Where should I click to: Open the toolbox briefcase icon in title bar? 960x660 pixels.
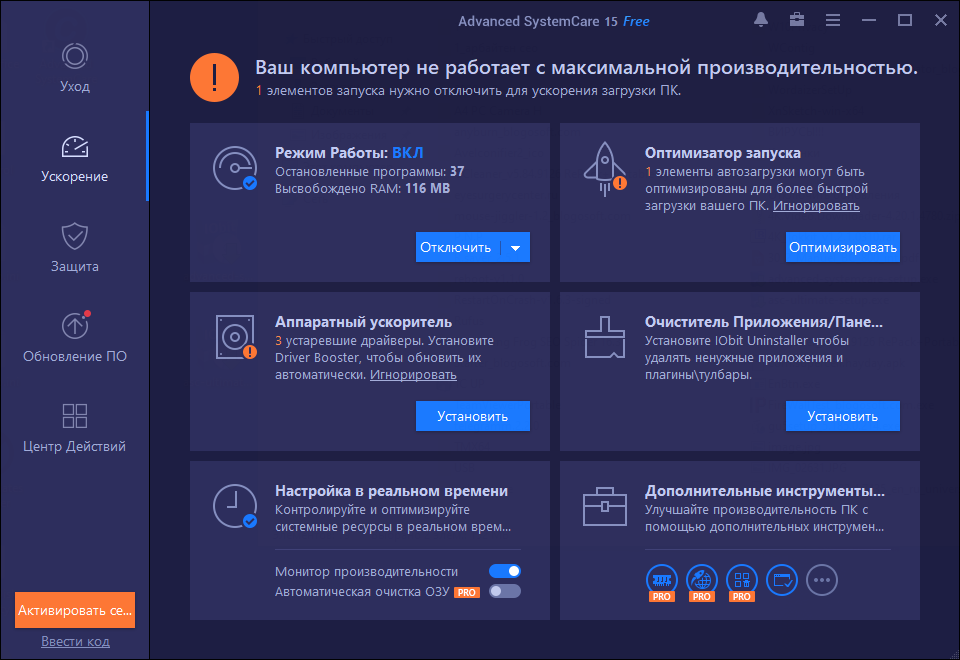click(797, 20)
